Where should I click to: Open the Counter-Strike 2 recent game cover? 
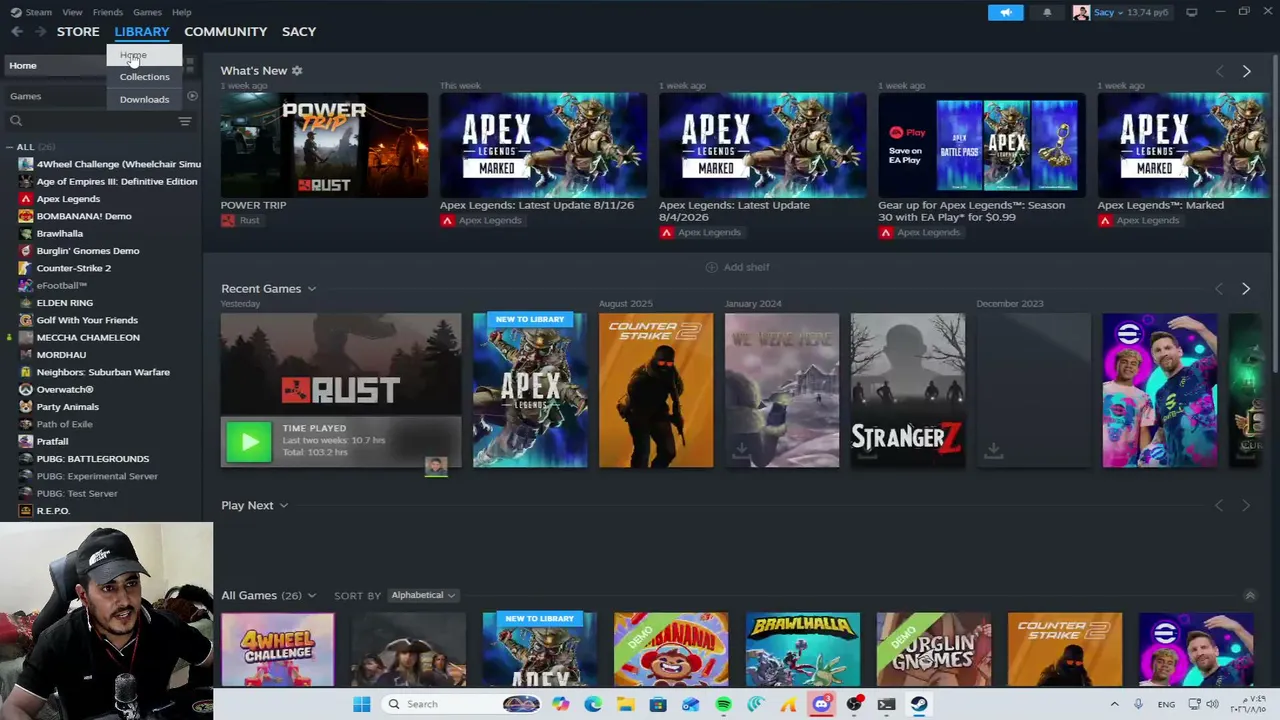coord(656,391)
